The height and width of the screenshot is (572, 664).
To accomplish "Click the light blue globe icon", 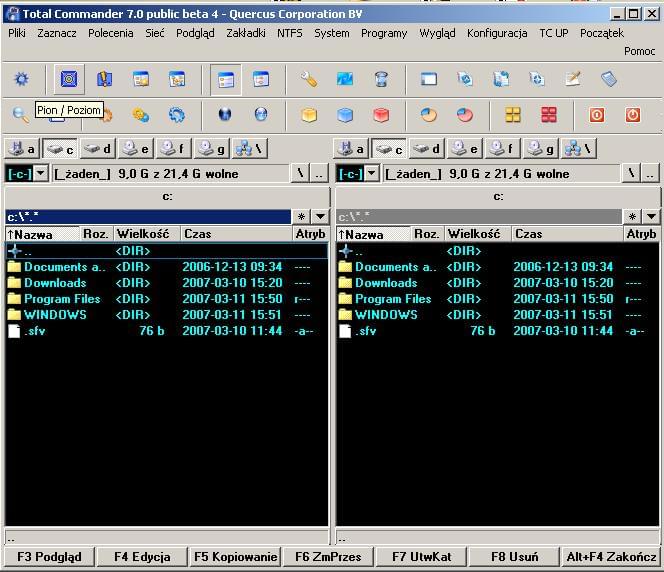I will (261, 115).
